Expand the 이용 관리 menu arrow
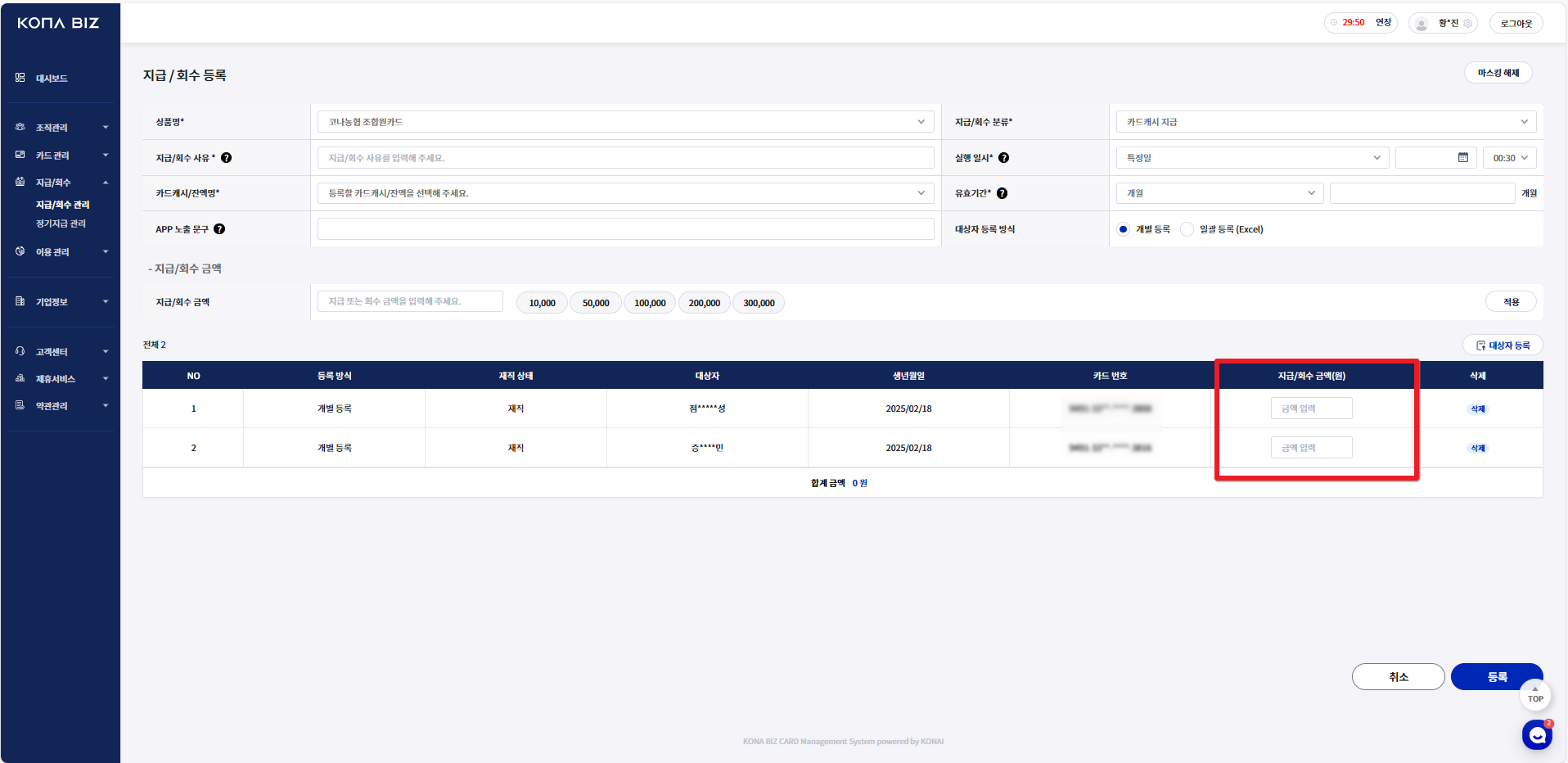1568x763 pixels. coord(106,252)
